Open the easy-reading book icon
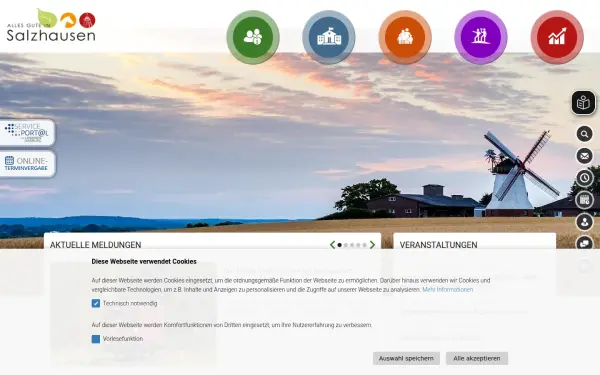This screenshot has width=600, height=375. click(584, 103)
